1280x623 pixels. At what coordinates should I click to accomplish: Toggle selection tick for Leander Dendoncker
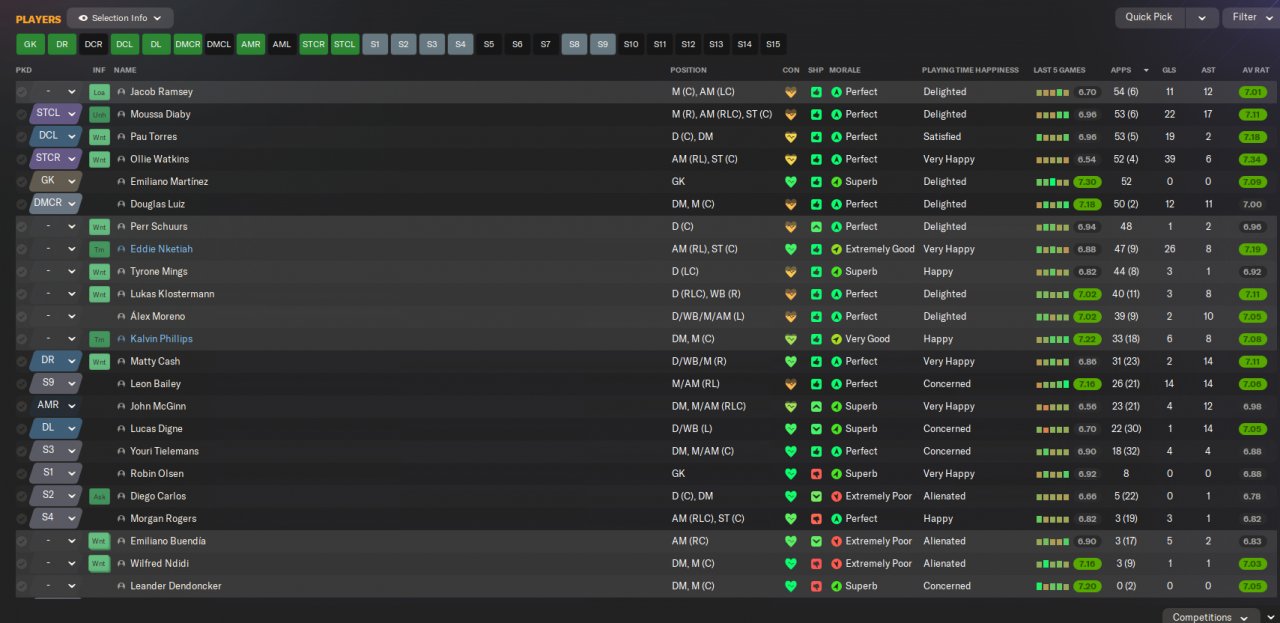pos(22,586)
